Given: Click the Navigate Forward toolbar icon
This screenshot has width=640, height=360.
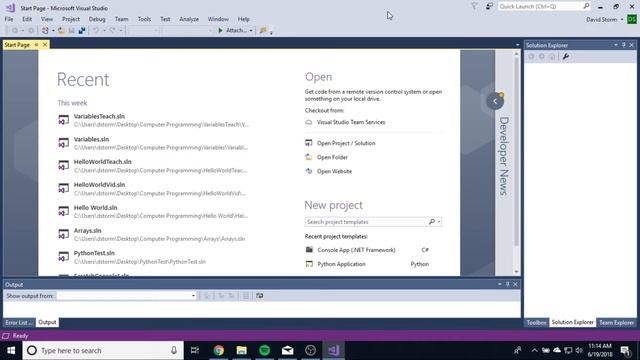Looking at the screenshot, I should coord(31,30).
